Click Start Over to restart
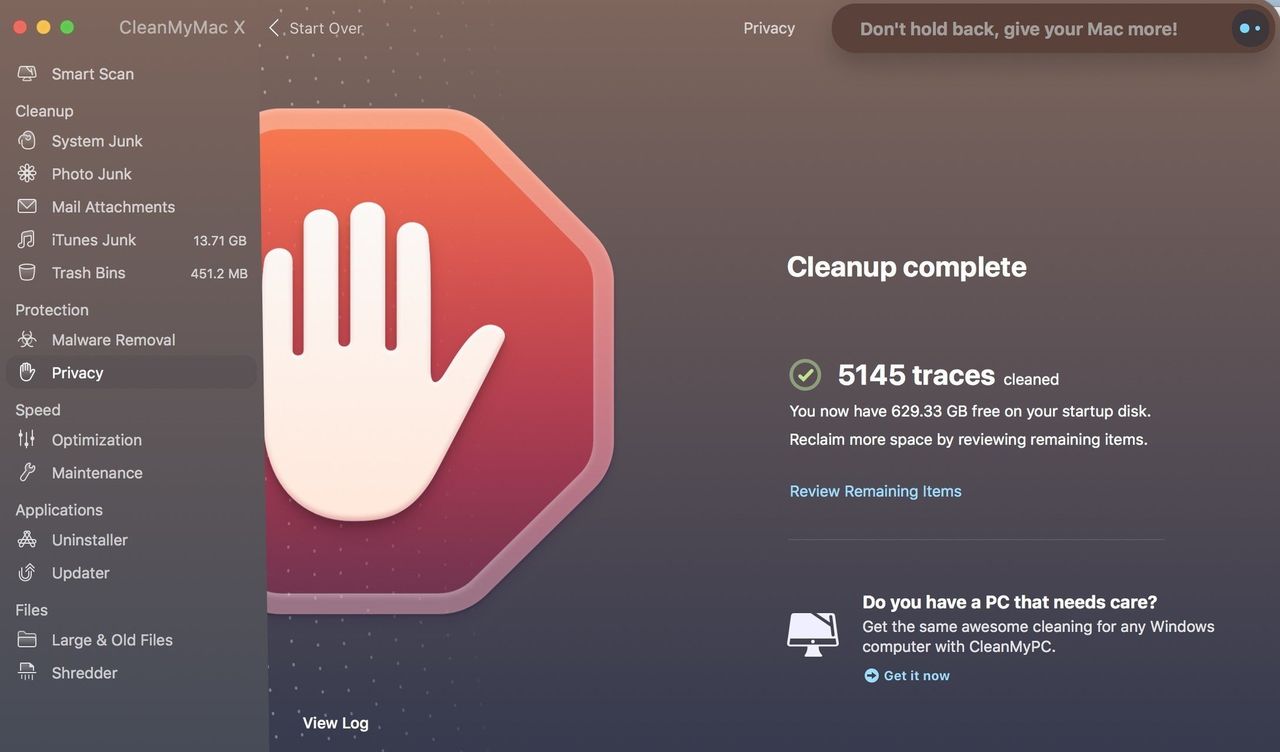The width and height of the screenshot is (1280, 752). click(x=325, y=28)
